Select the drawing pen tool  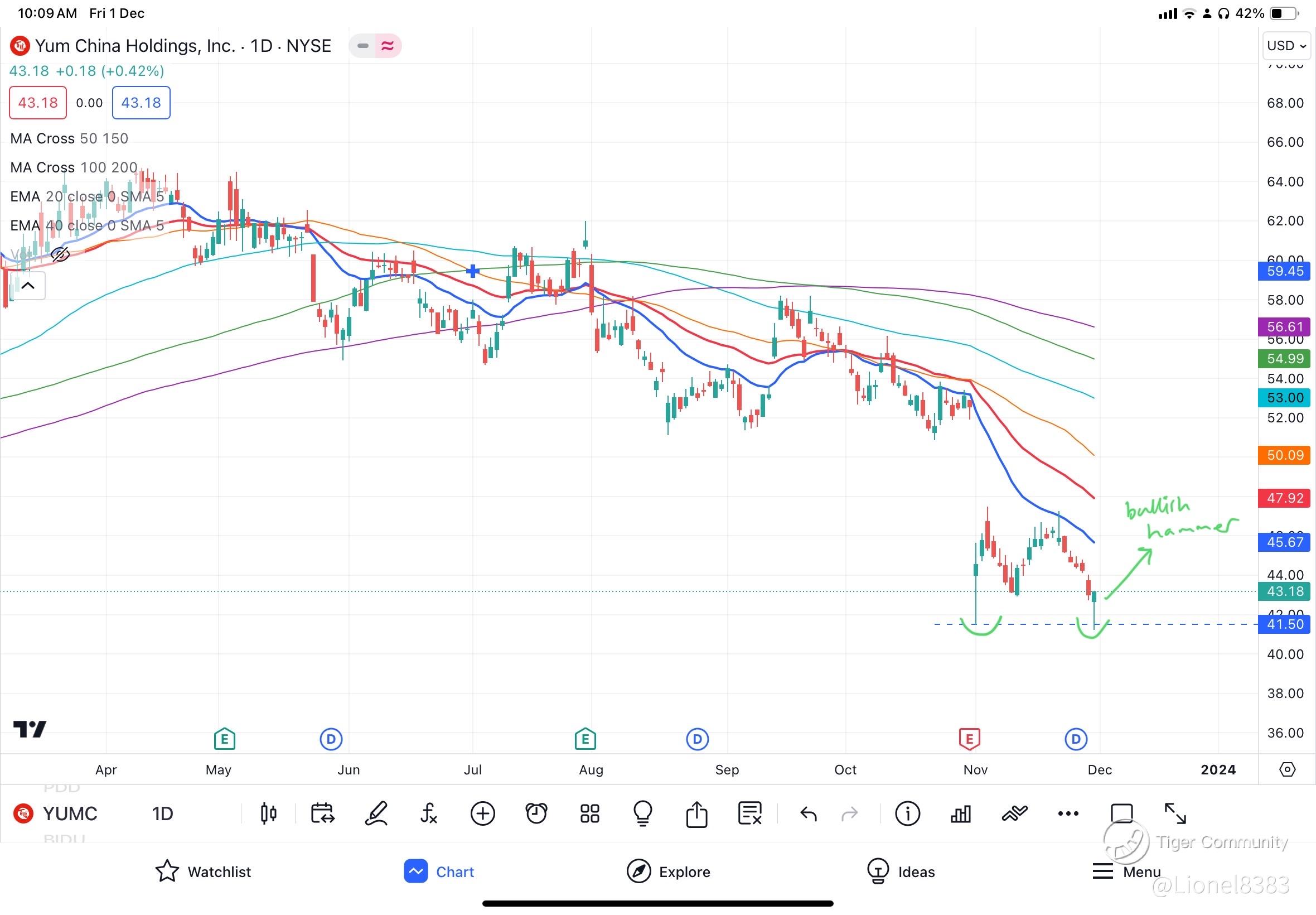(376, 813)
